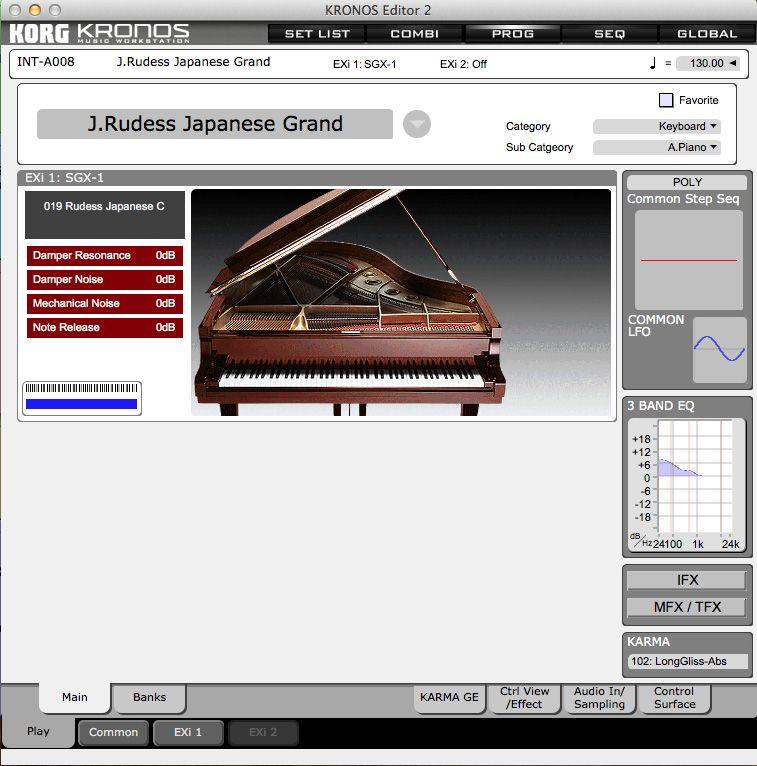Open GLOBAL mode
The height and width of the screenshot is (766, 757).
tap(707, 34)
